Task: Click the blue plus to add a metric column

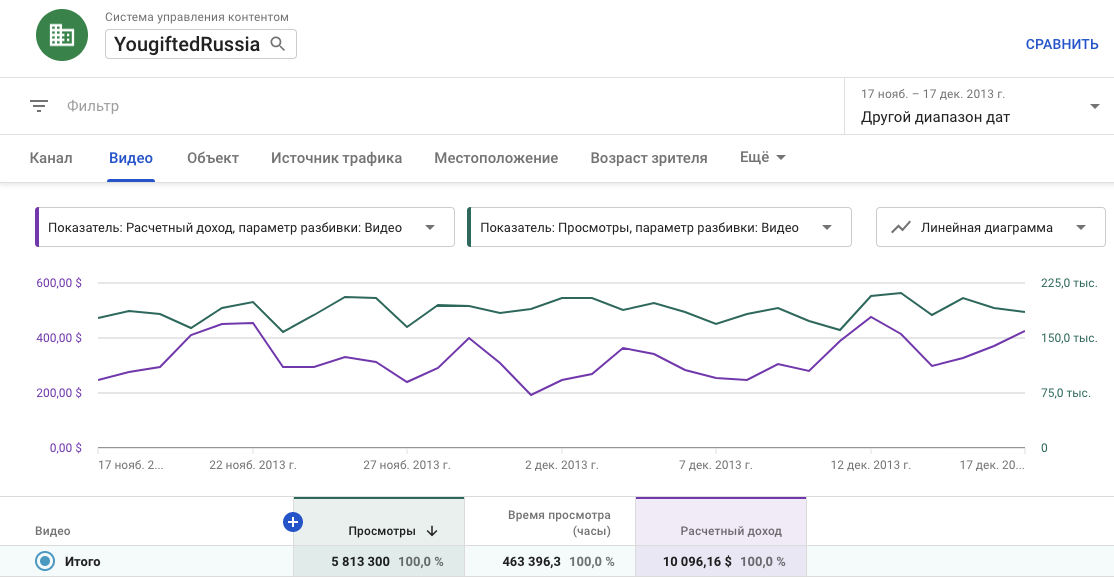Action: 293,521
